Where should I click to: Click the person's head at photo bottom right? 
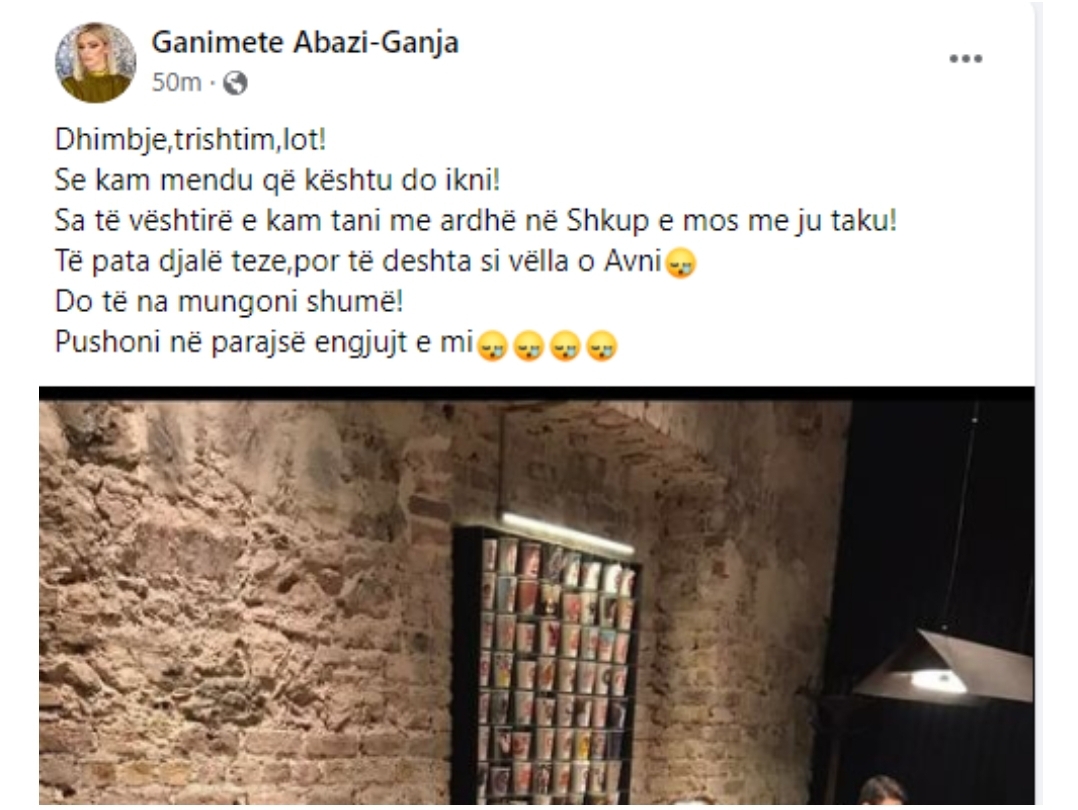point(883,790)
